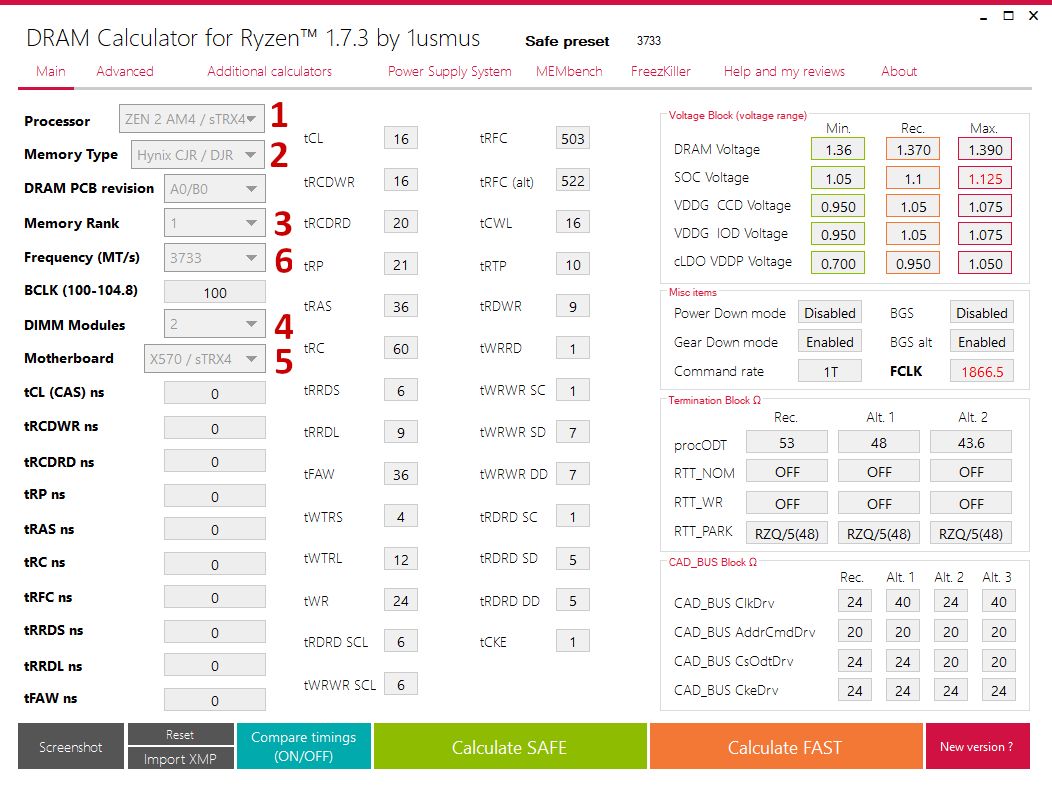Click the Calculate SAFE button
Image resolution: width=1052 pixels, height=791 pixels.
coord(510,746)
